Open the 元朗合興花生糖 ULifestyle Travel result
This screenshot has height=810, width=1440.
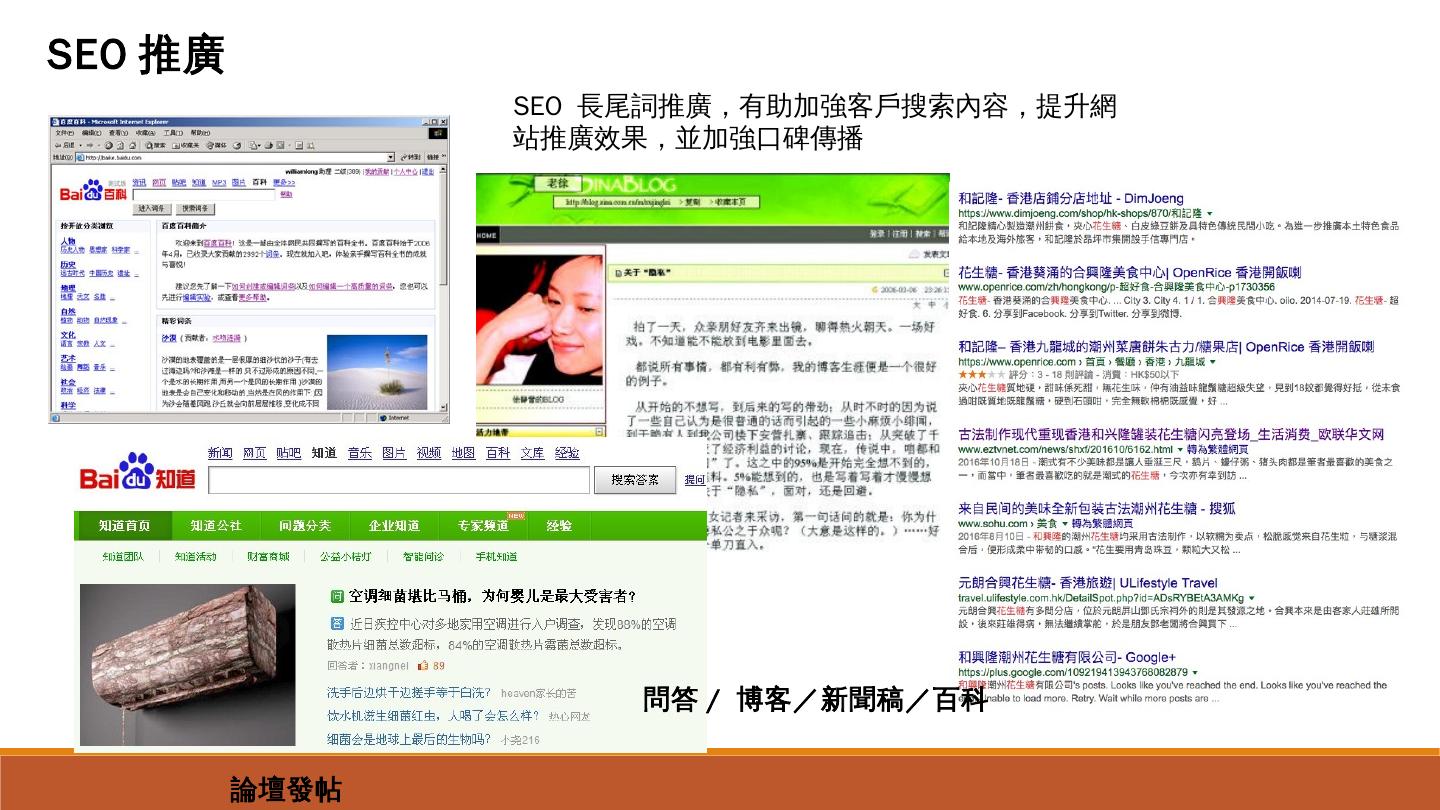tap(1088, 583)
